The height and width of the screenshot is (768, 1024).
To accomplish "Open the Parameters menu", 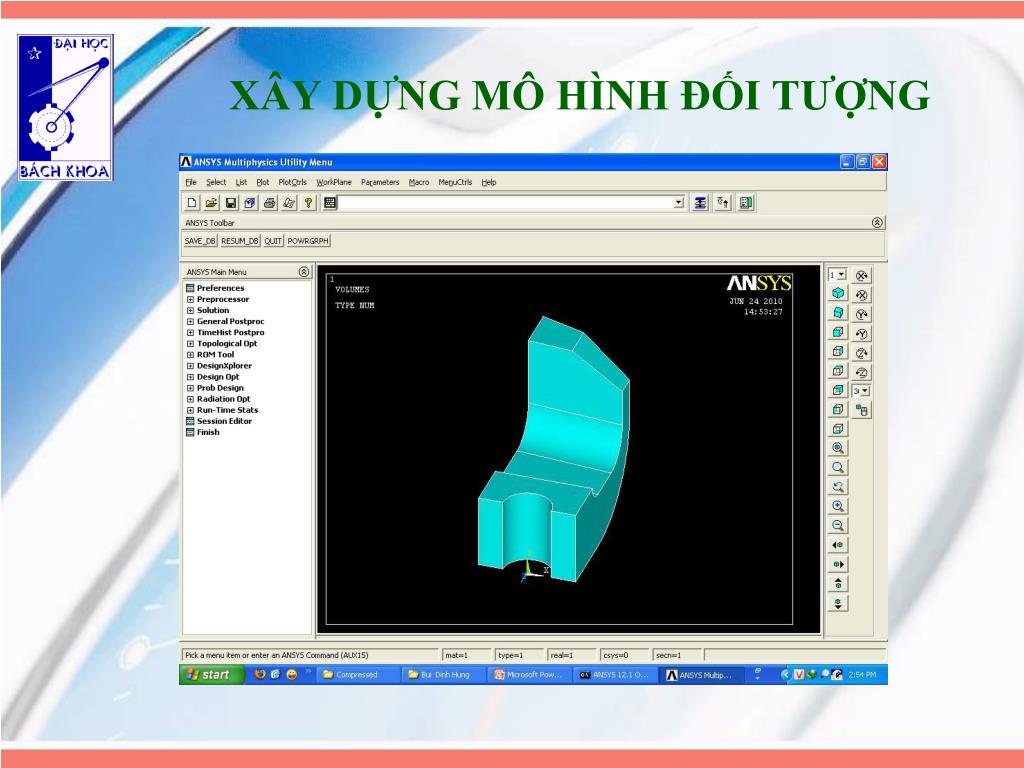I will [x=380, y=182].
